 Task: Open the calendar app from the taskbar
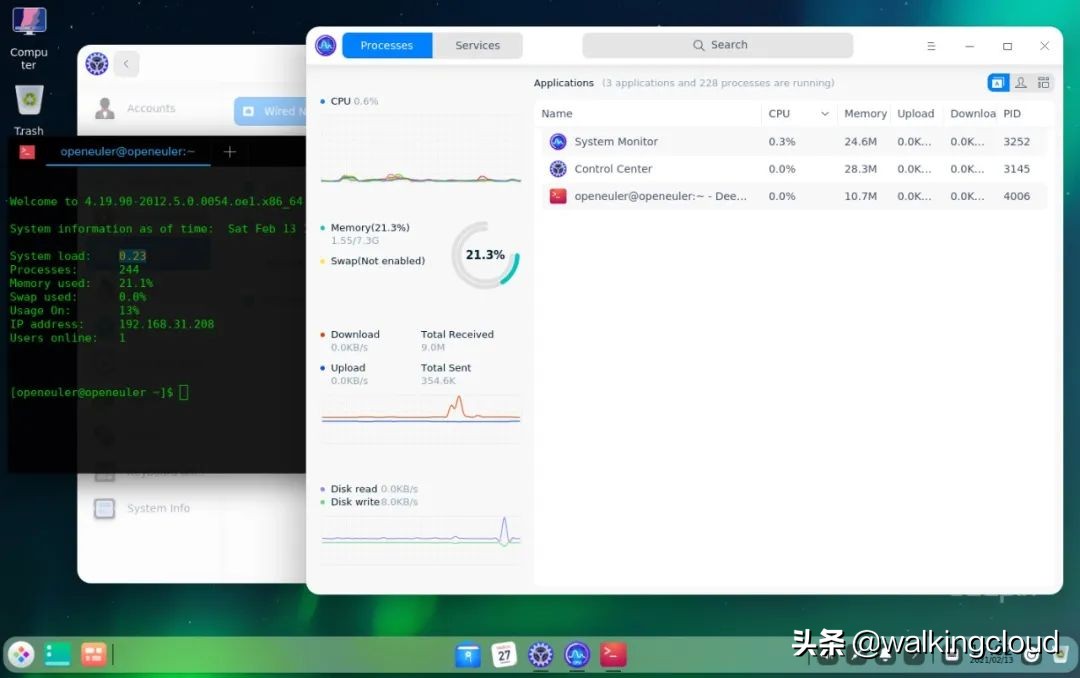pos(504,653)
